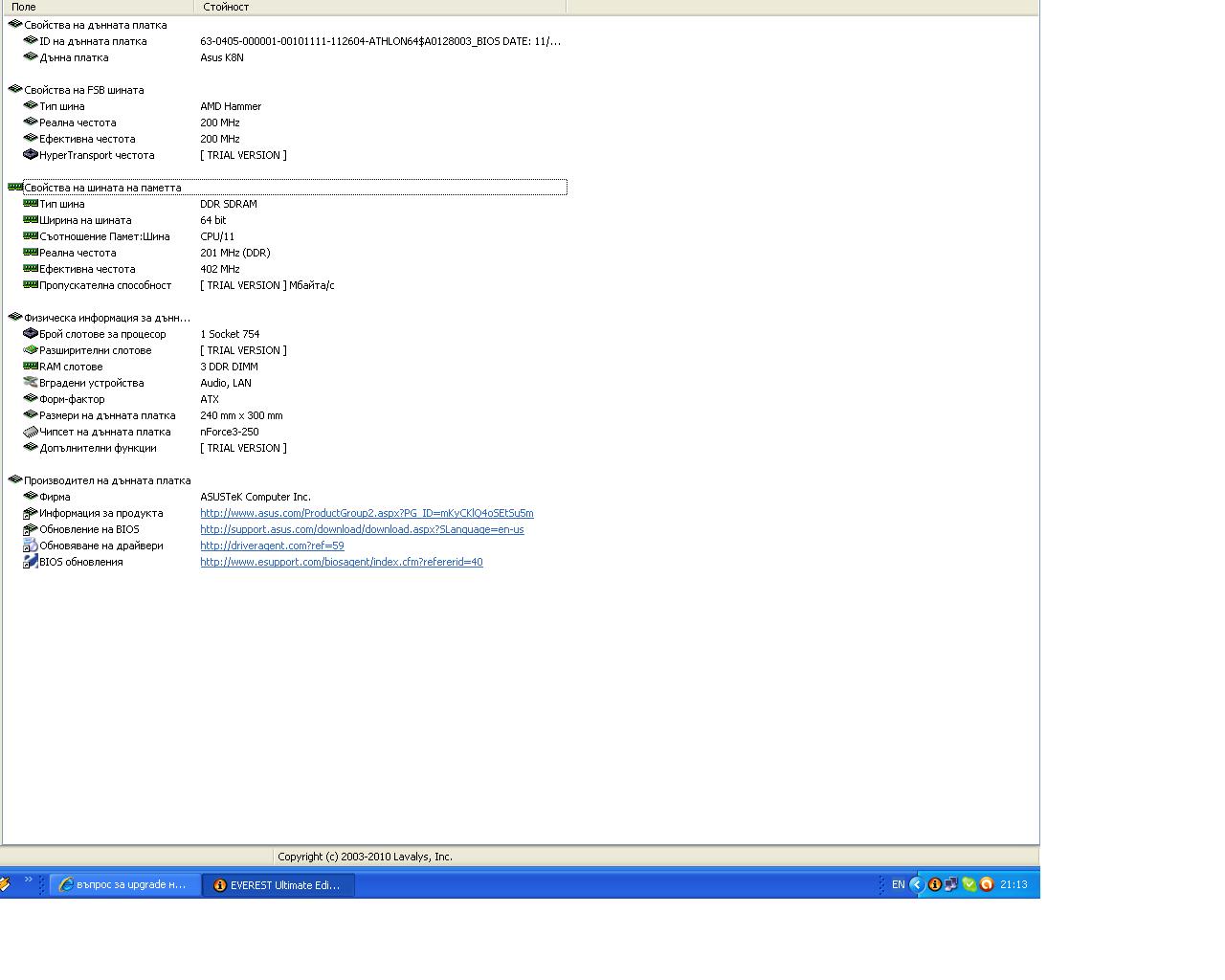Open the driveragent.com driver update link

point(272,546)
